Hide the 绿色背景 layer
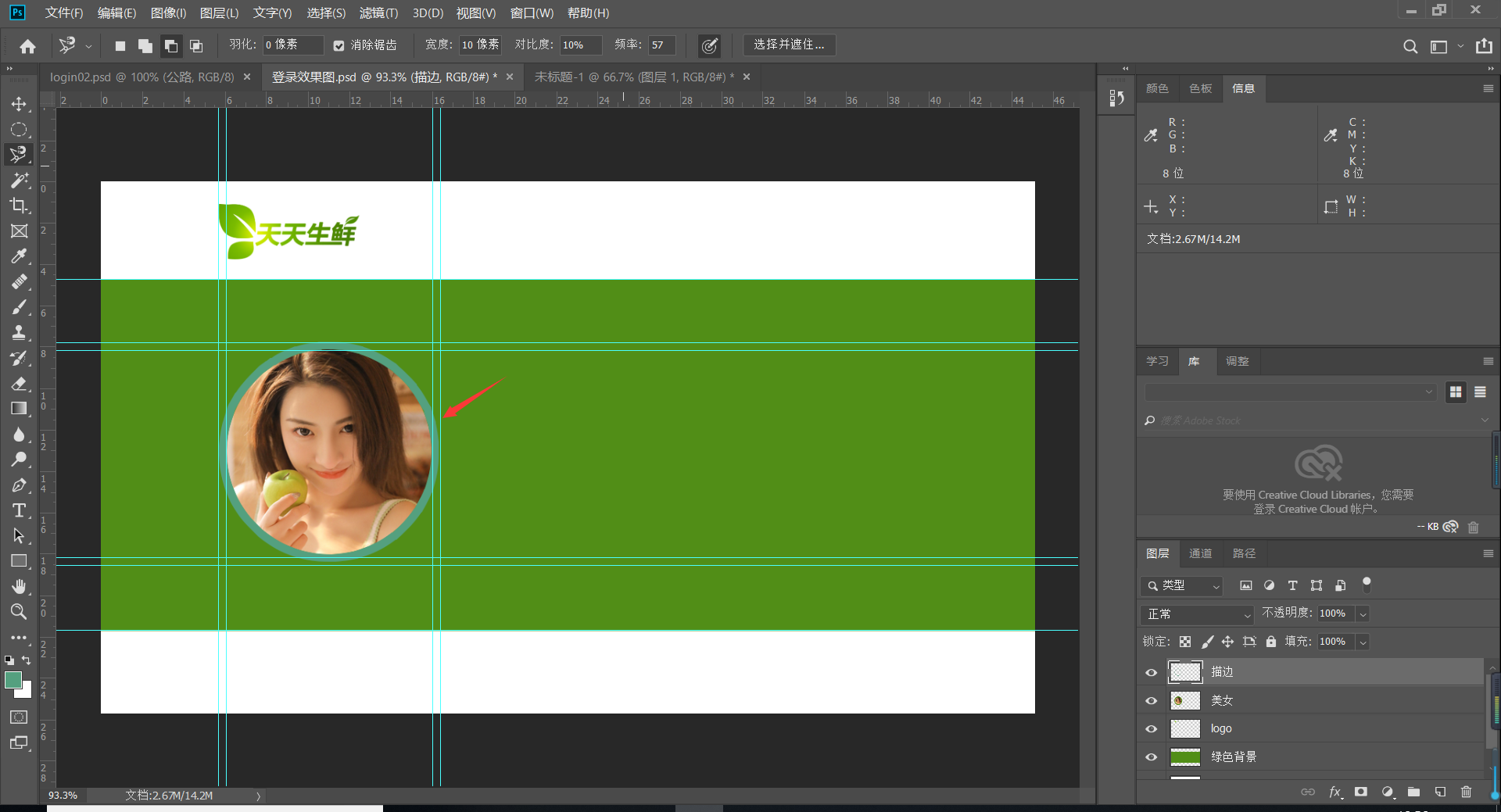Image resolution: width=1501 pixels, height=812 pixels. coord(1151,757)
